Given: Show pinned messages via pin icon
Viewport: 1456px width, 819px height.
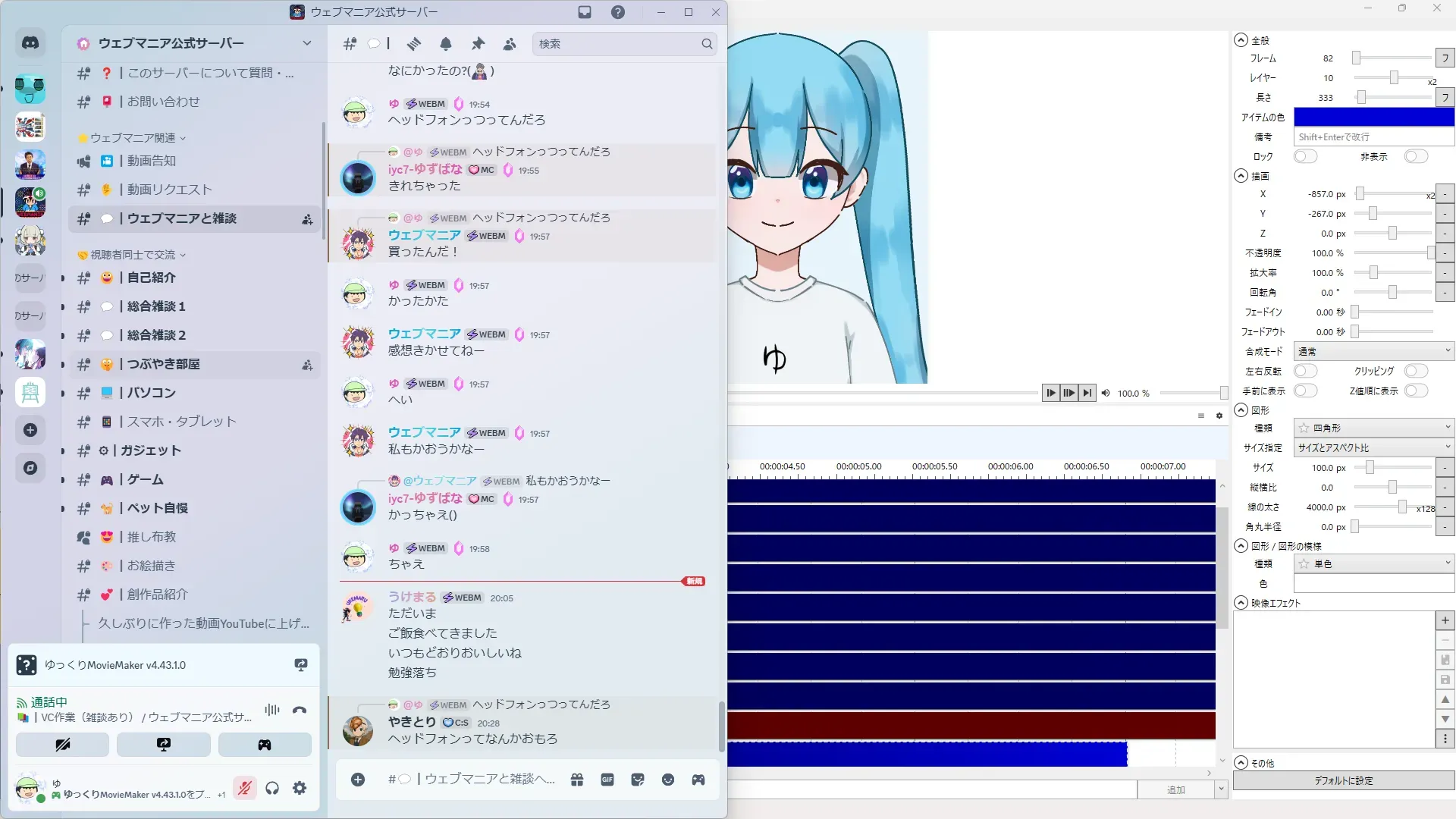Looking at the screenshot, I should pos(478,44).
